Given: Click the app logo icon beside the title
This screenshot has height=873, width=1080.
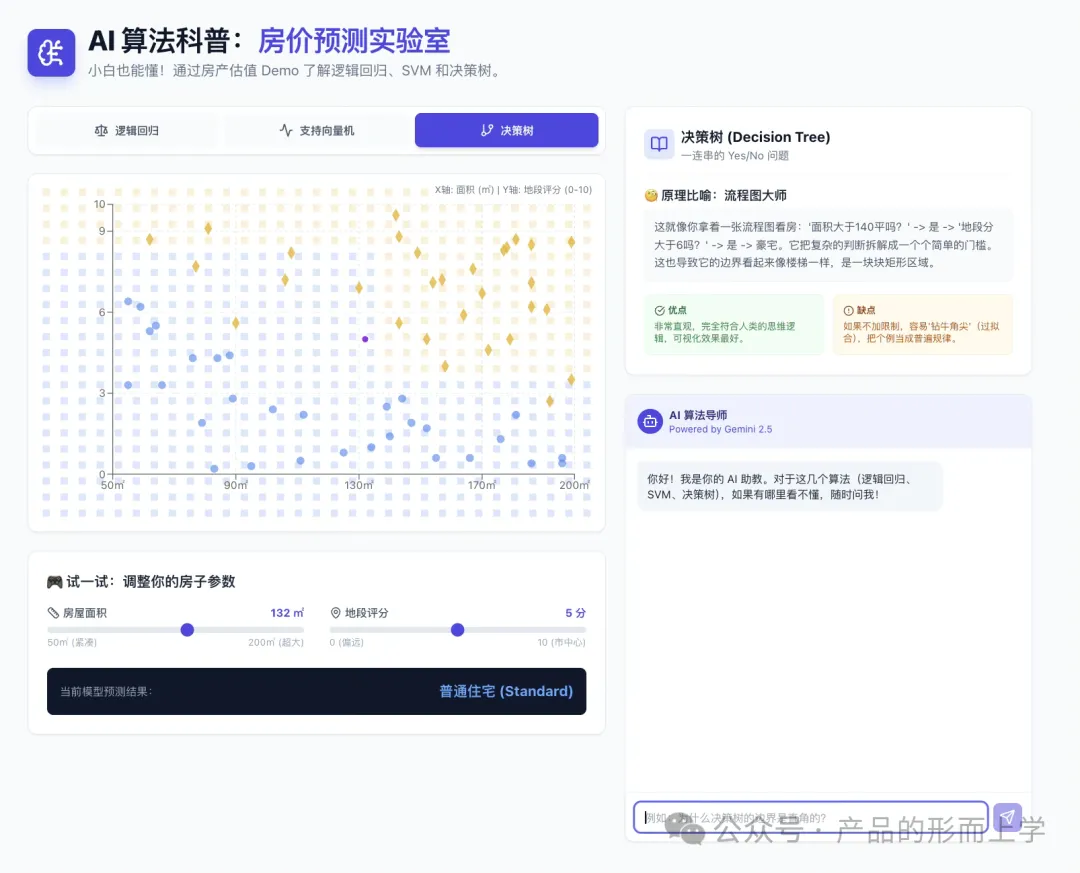Looking at the screenshot, I should pos(51,53).
